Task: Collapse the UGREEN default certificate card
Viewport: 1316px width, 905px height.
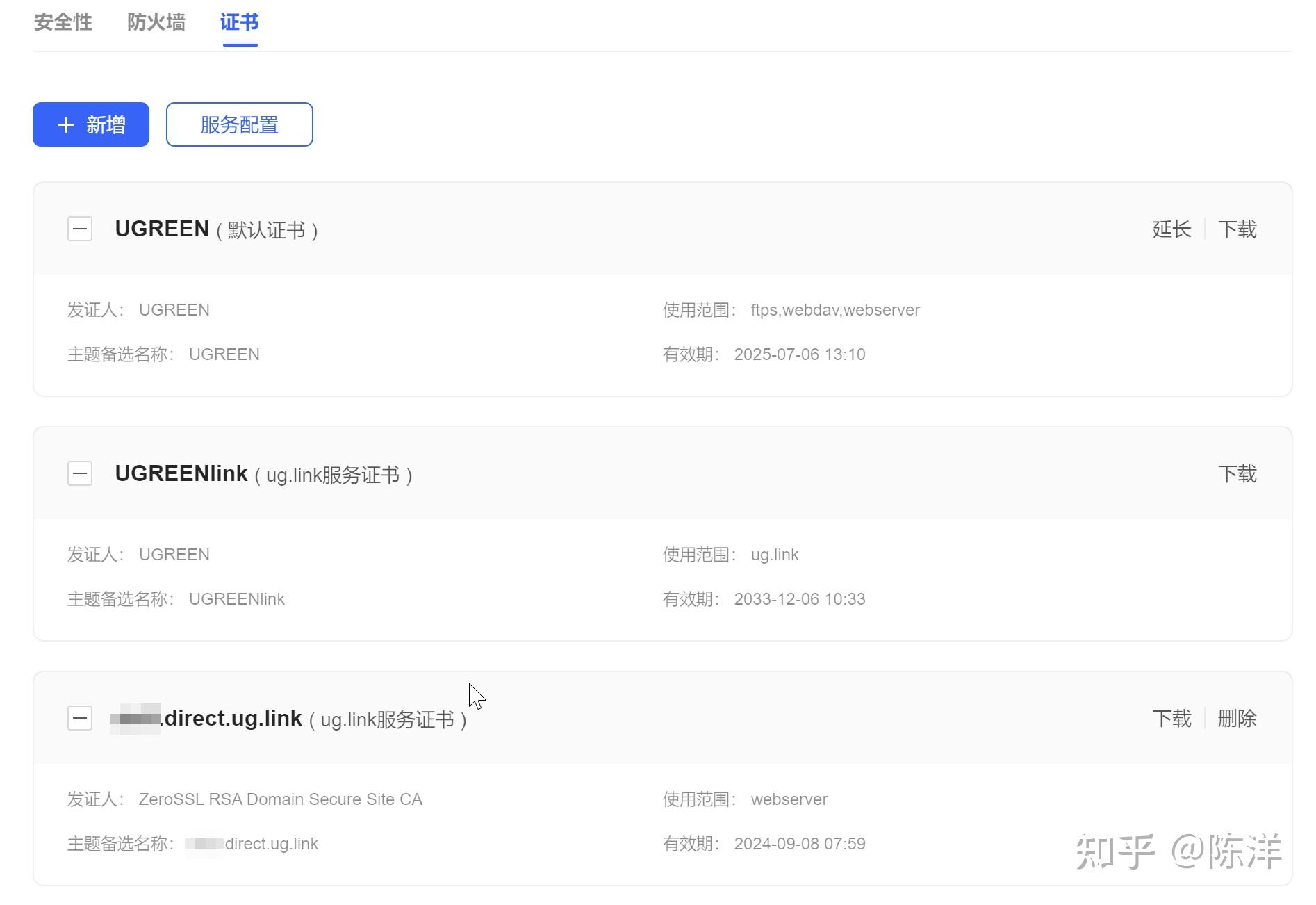Action: pyautogui.click(x=80, y=229)
